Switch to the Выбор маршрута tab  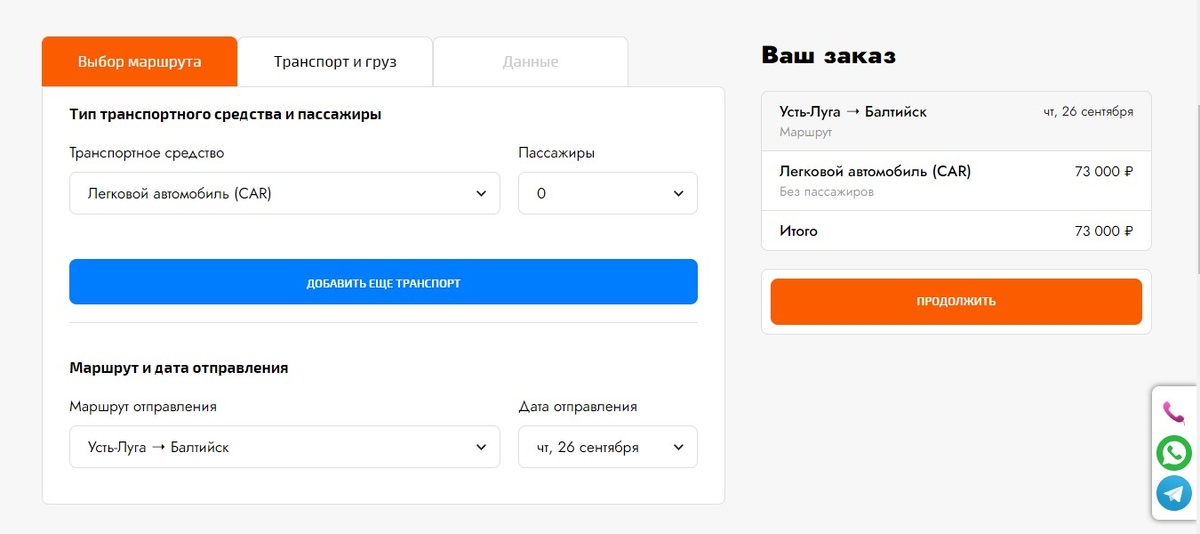click(140, 62)
